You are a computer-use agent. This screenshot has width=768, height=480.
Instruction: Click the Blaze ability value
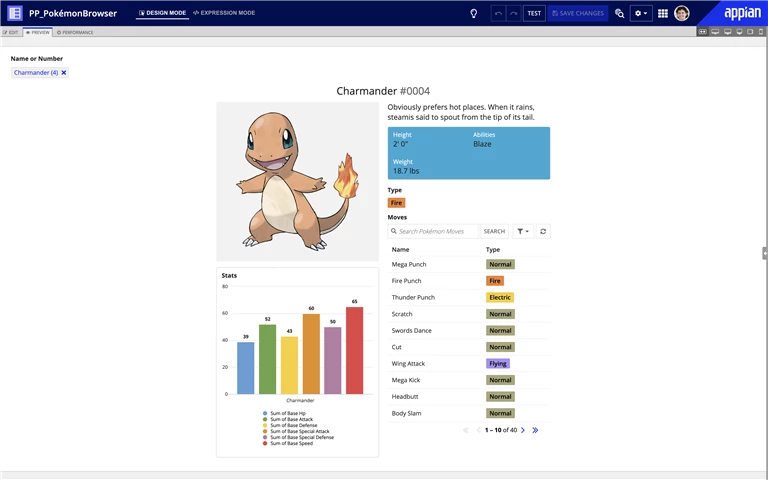[x=482, y=144]
